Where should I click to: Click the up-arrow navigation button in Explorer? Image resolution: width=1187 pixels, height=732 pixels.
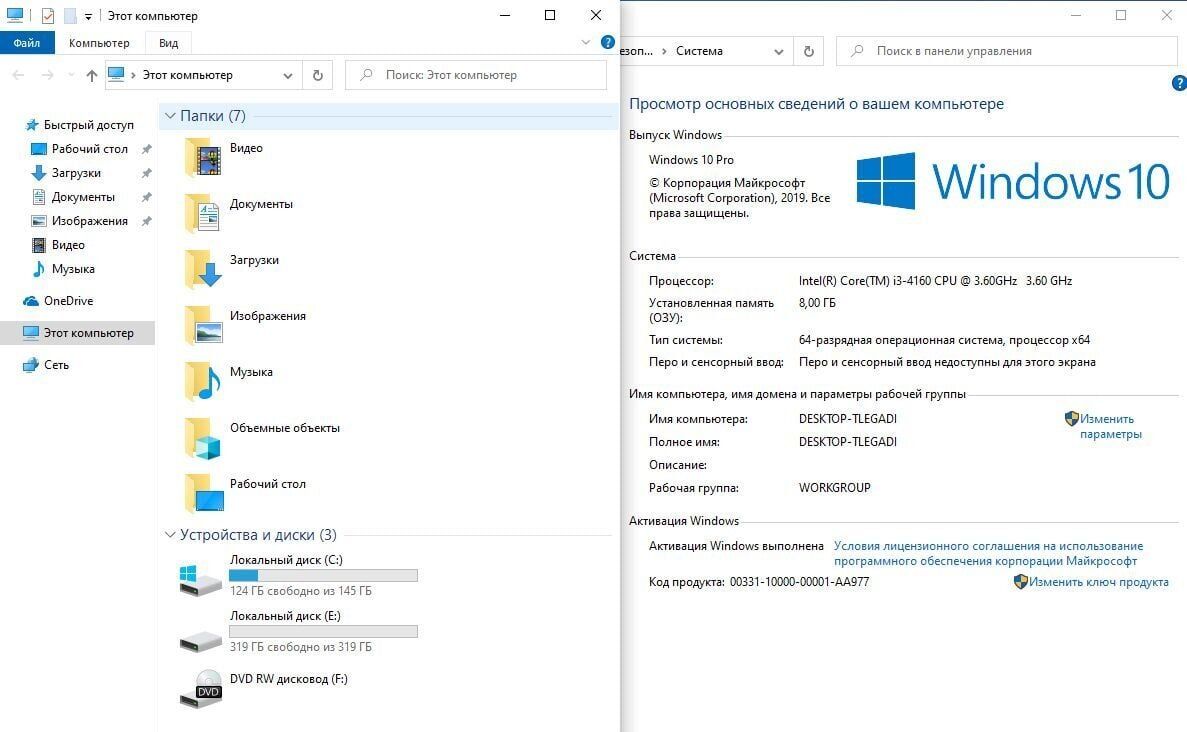pos(92,75)
